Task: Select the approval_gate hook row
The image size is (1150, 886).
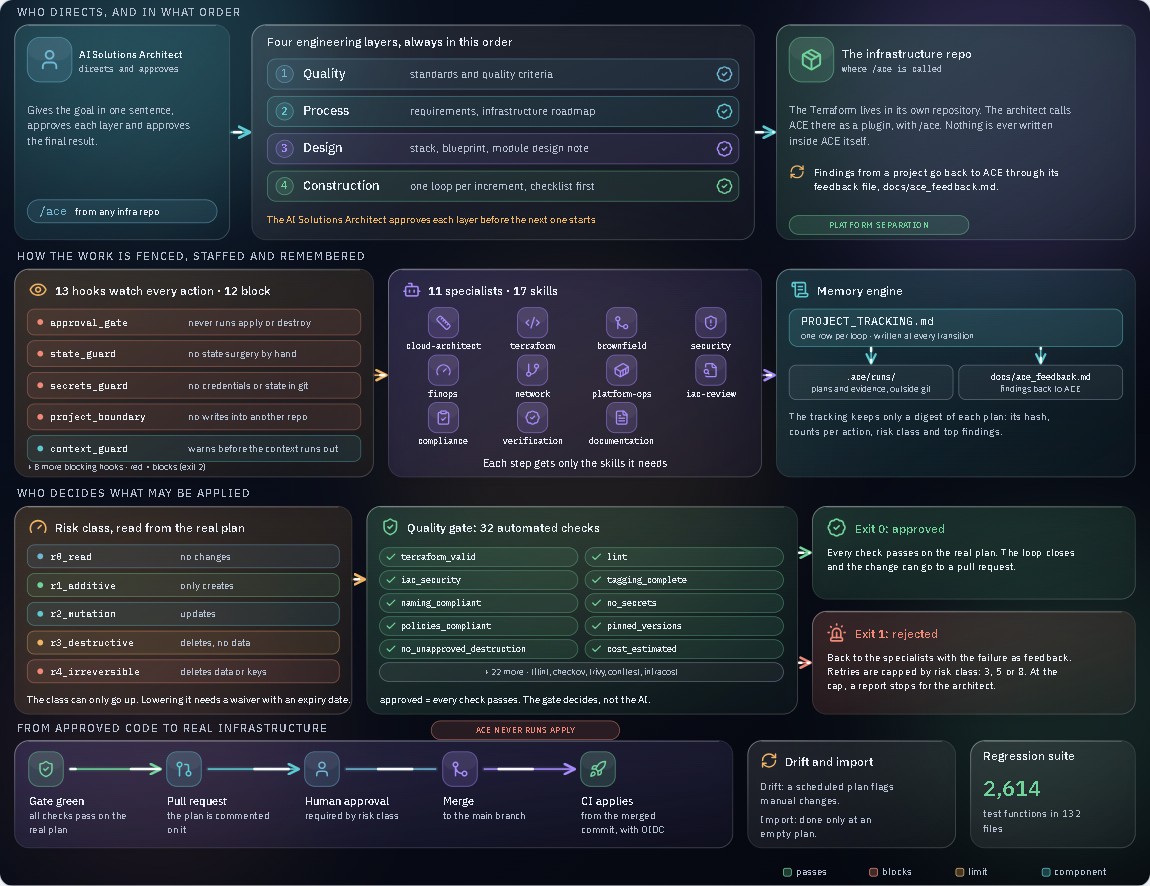Action: click(194, 323)
